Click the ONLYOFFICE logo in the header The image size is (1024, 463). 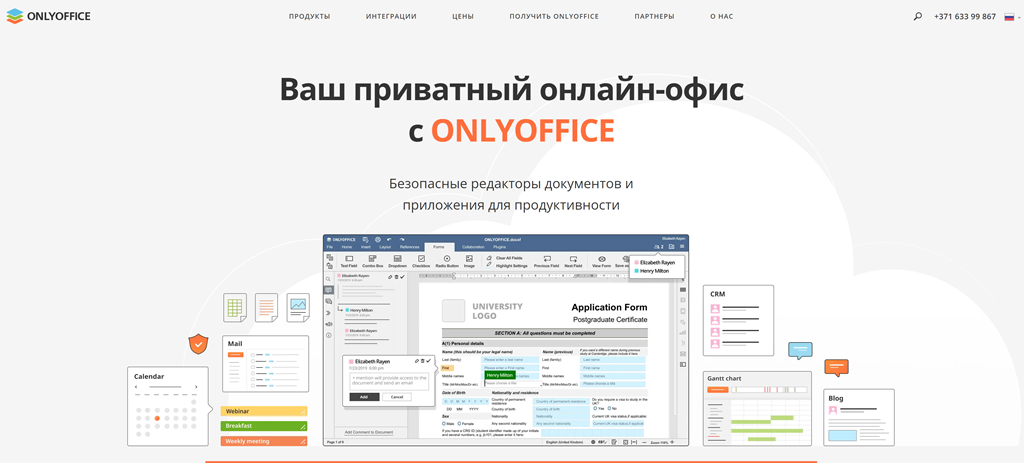48,16
